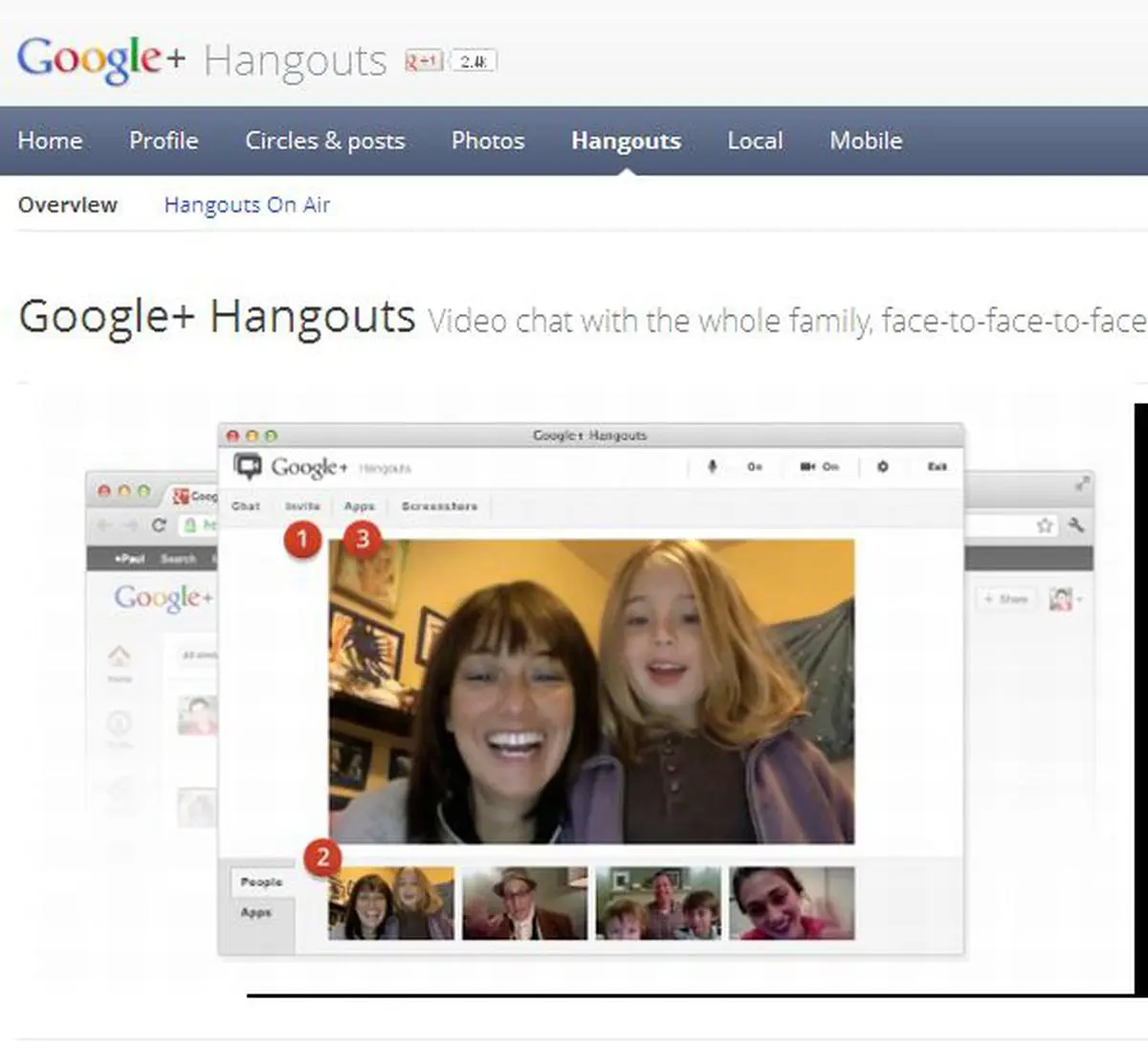1148x1048 pixels.
Task: Open the Home navigation item
Action: 50,141
